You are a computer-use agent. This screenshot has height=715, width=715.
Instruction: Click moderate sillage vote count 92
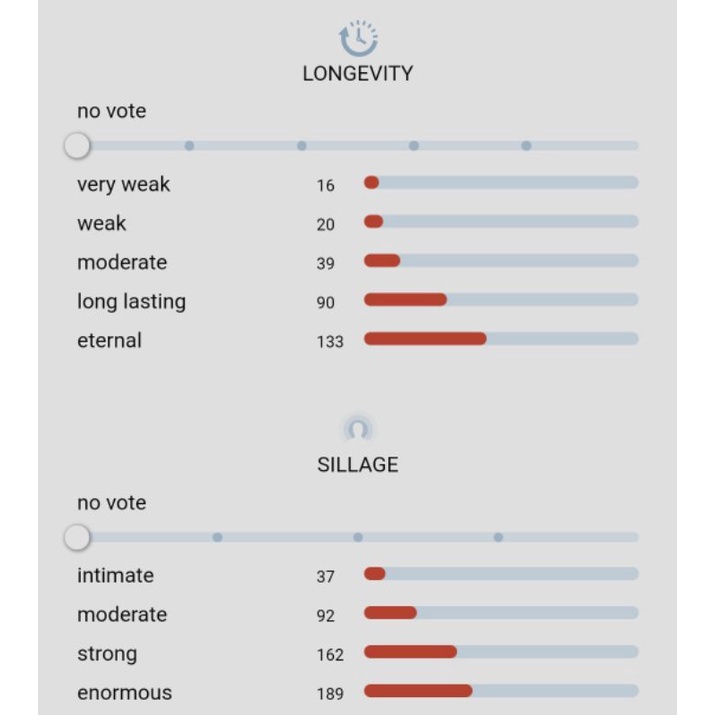coord(326,616)
